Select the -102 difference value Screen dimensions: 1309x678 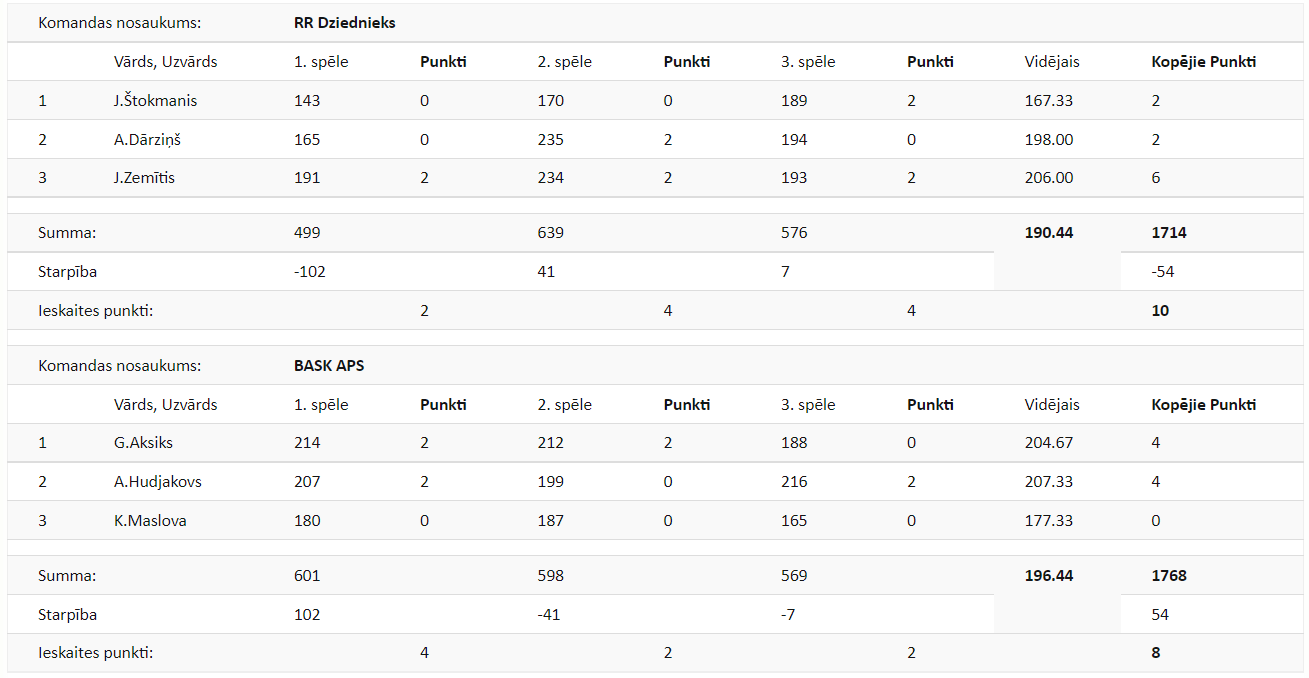(x=310, y=272)
